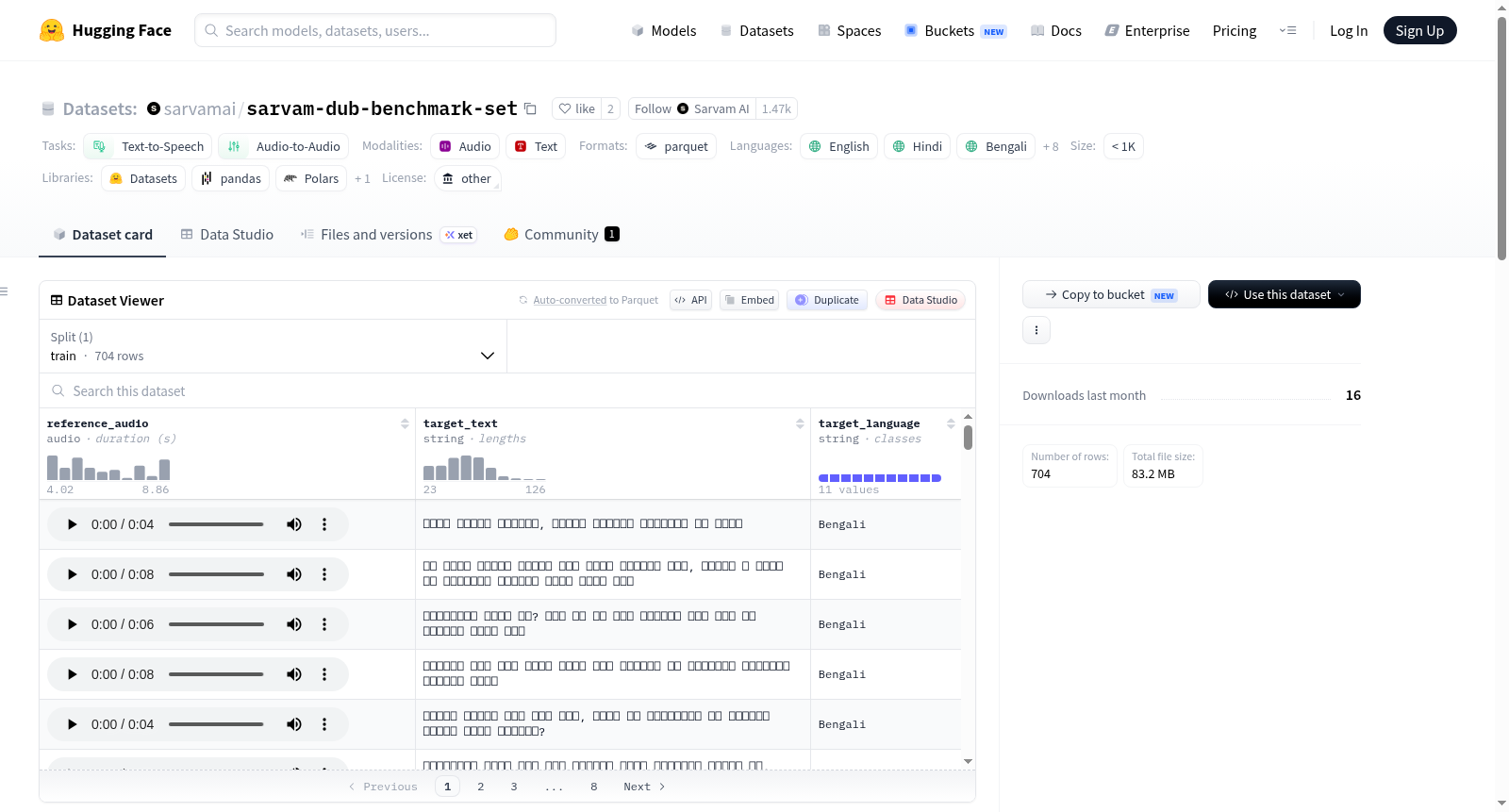Go to Next page of rows

(644, 787)
